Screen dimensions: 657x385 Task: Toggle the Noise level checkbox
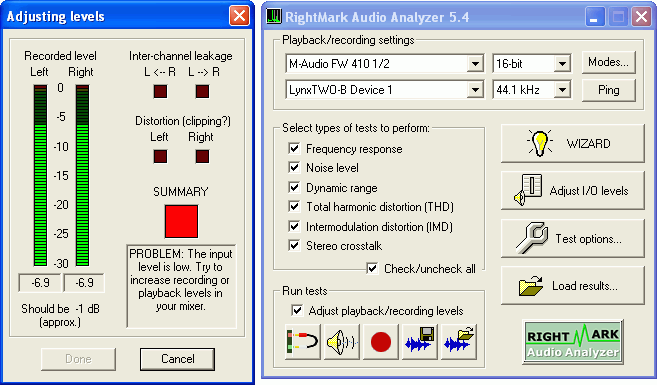[294, 168]
